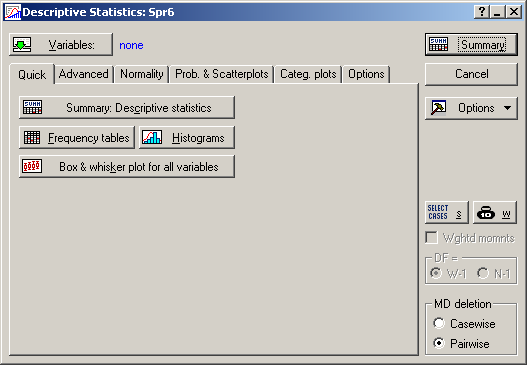Image resolution: width=527 pixels, height=365 pixels.
Task: Generate Histograms
Action: pos(187,138)
